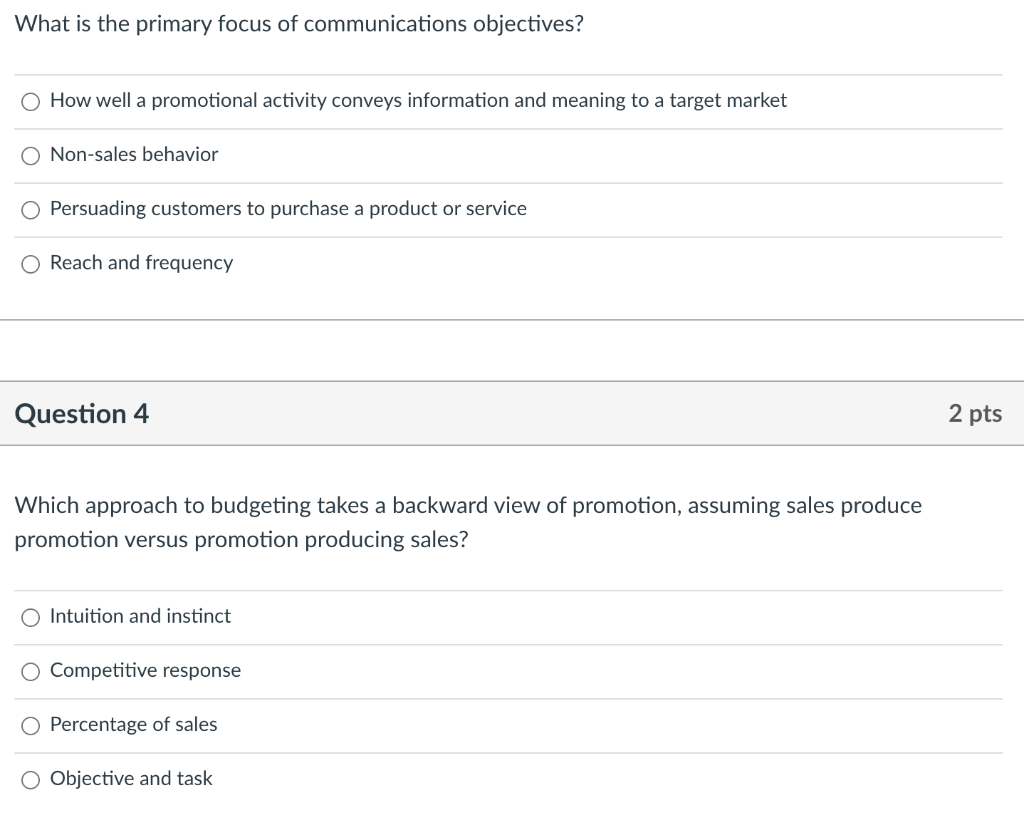Click the 'Objective and task' answer label text
The height and width of the screenshot is (835, 1024).
[131, 778]
